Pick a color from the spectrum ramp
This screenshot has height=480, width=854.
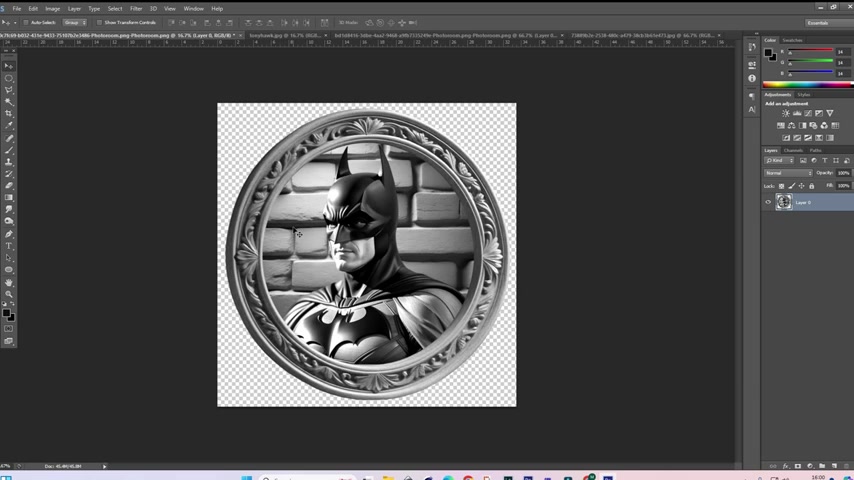click(808, 84)
